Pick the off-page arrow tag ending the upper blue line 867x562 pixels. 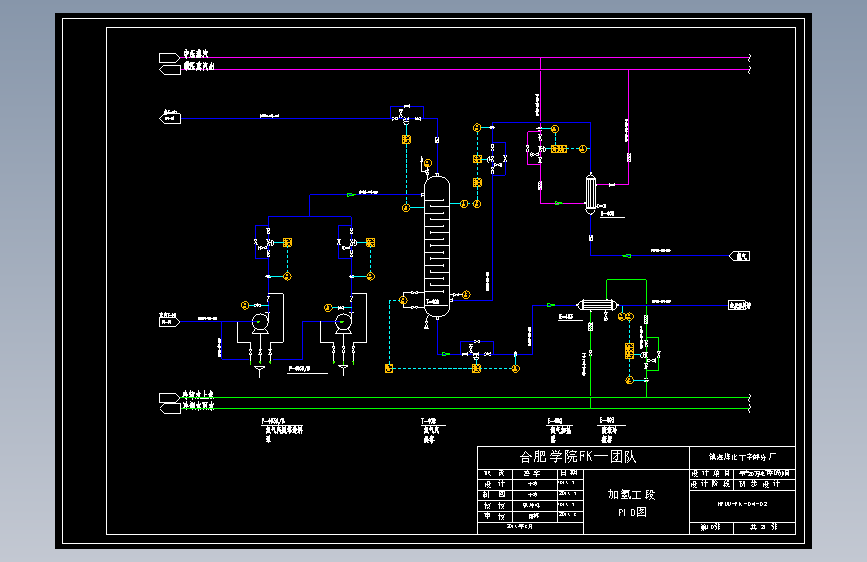tap(170, 118)
